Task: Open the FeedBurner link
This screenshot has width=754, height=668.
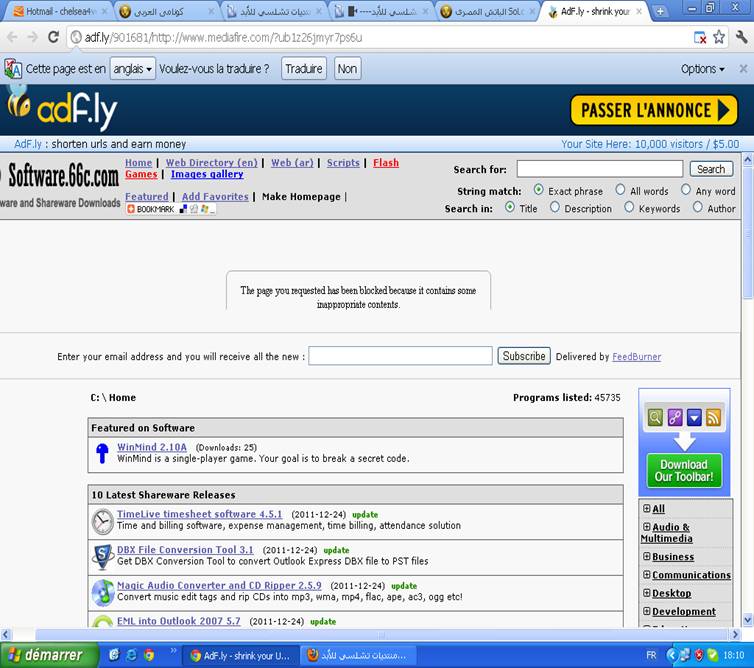Action: click(637, 357)
